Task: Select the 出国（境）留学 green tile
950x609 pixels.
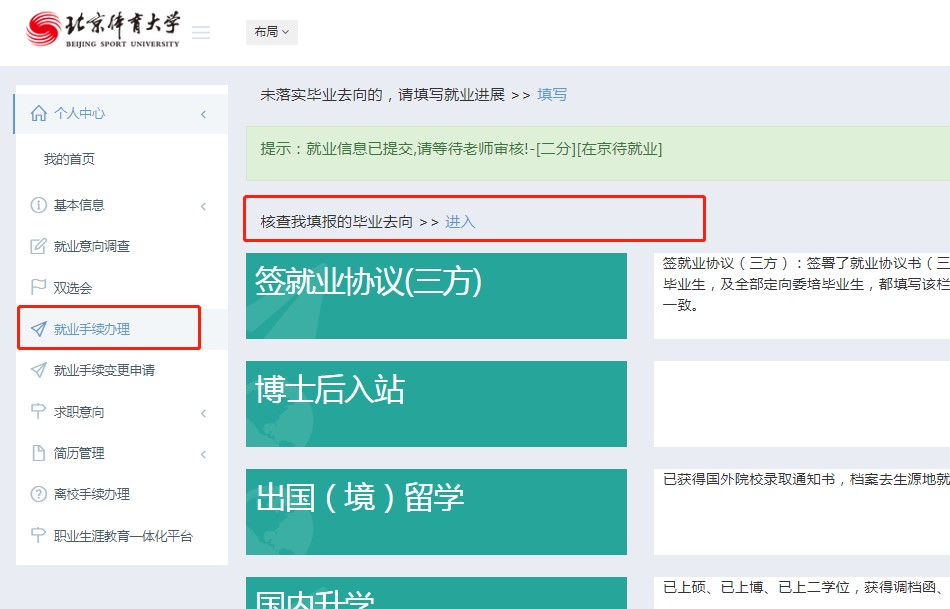Action: pos(436,512)
